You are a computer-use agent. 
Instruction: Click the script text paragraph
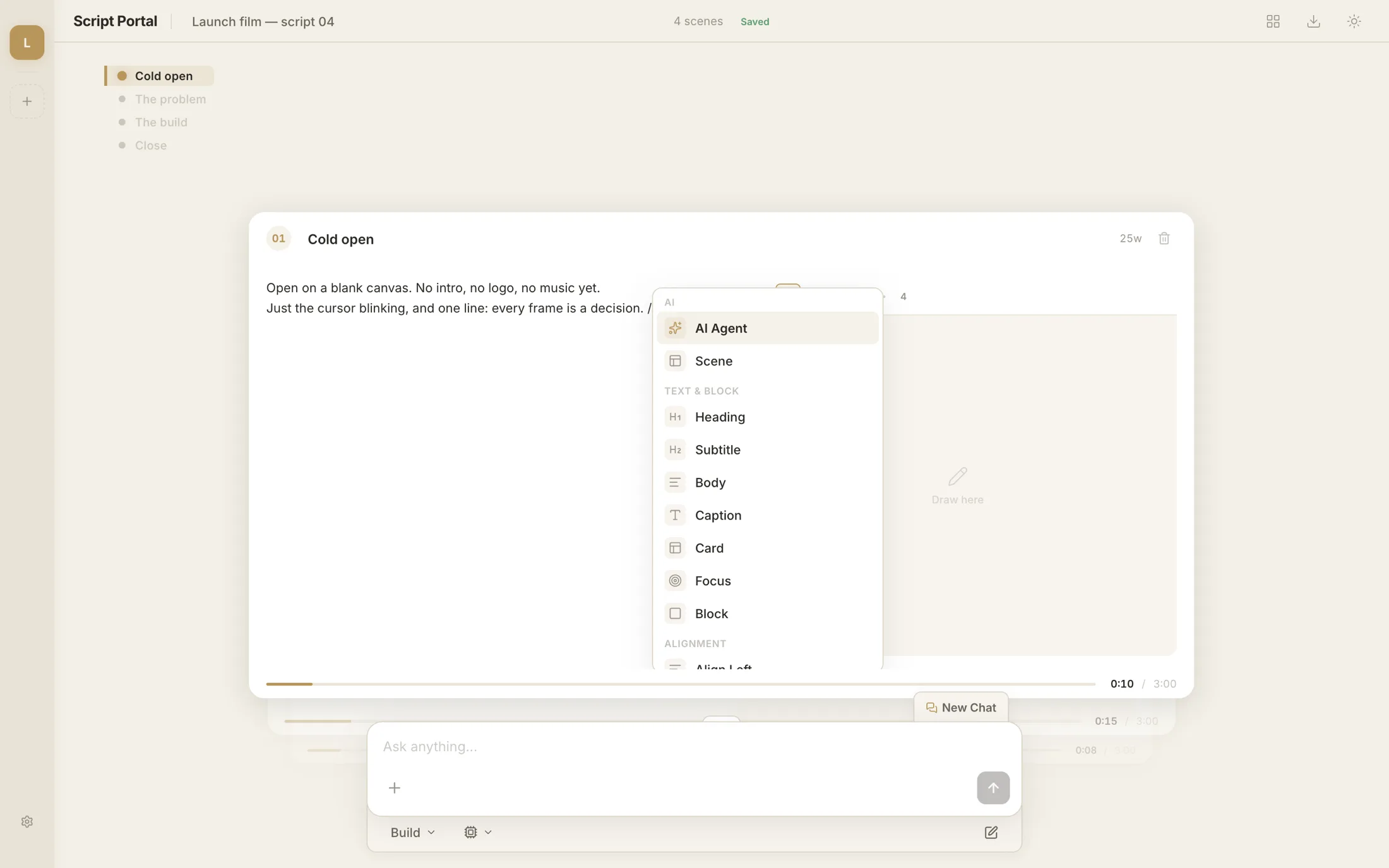[x=458, y=297]
